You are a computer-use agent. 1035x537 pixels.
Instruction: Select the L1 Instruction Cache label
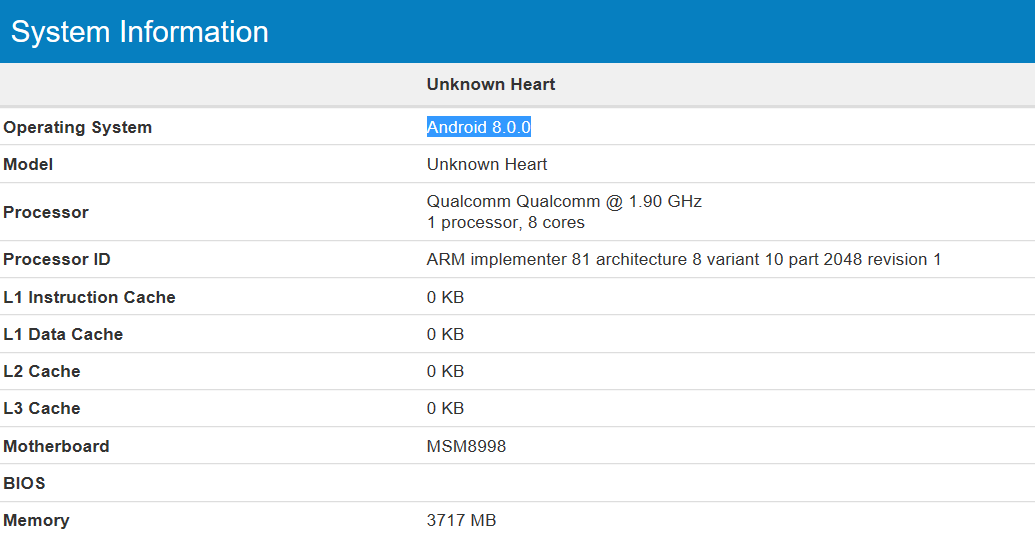89,297
